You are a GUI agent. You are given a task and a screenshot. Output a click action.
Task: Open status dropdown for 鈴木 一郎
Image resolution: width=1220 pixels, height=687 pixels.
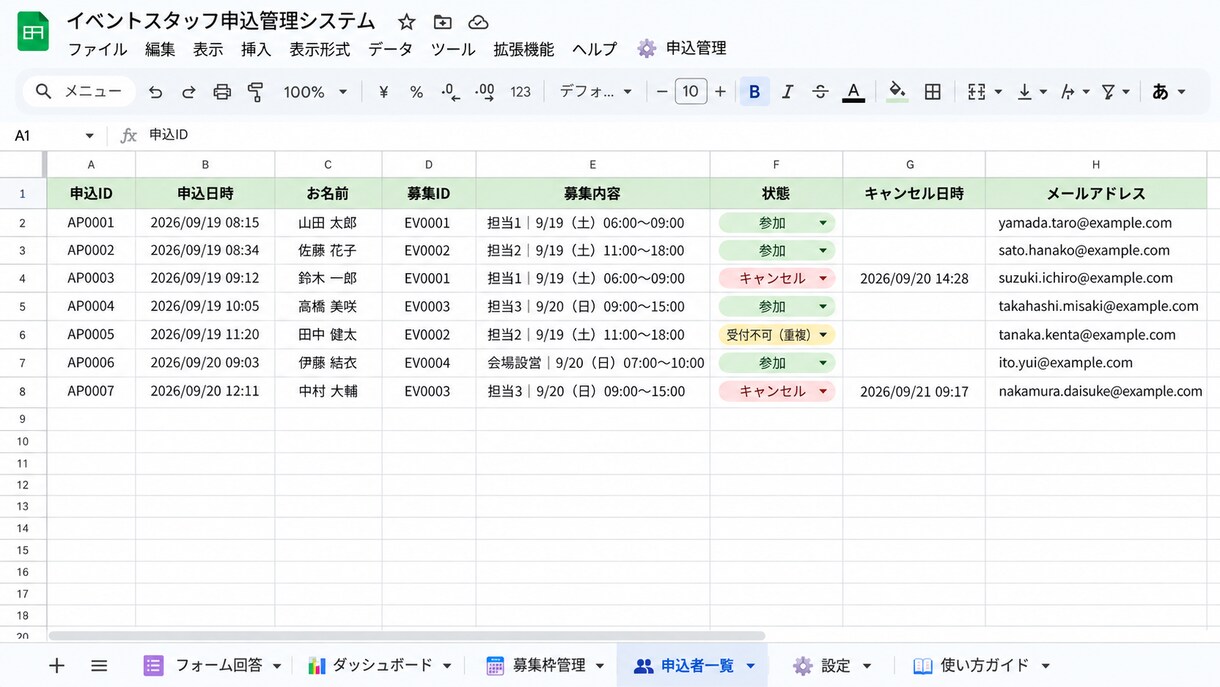823,279
